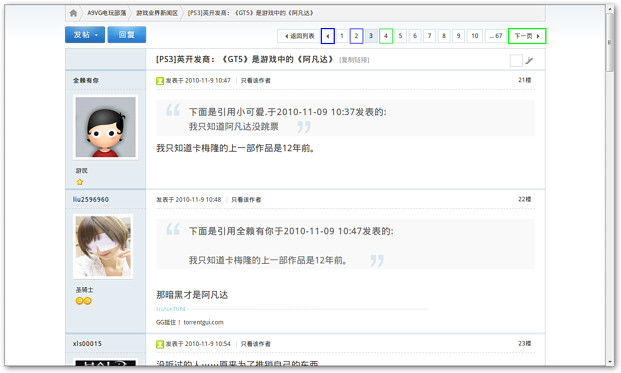This screenshot has height=373, width=621.
Task: Click the wrench tool icon in thread header
Action: coord(529,61)
